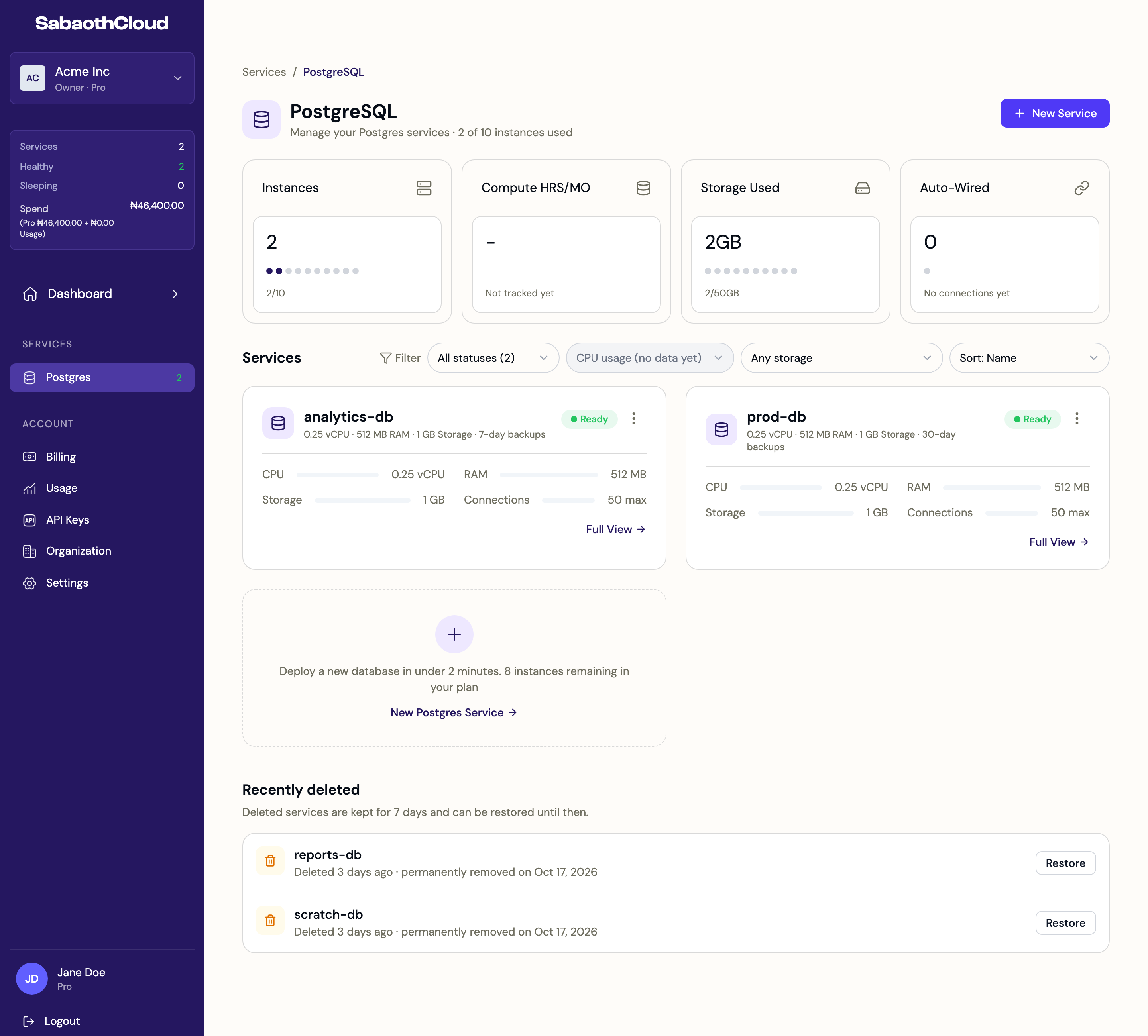Open analytics-db three-dot options menu
Screen dimensions: 1148x1036
pos(633,419)
